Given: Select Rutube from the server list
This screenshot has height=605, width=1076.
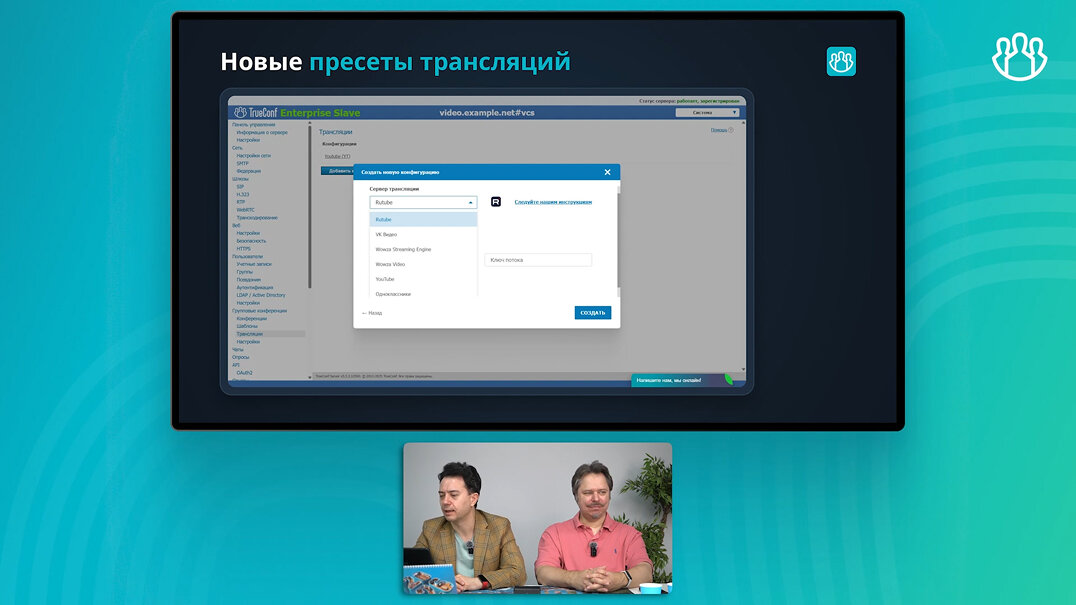Looking at the screenshot, I should click(423, 220).
